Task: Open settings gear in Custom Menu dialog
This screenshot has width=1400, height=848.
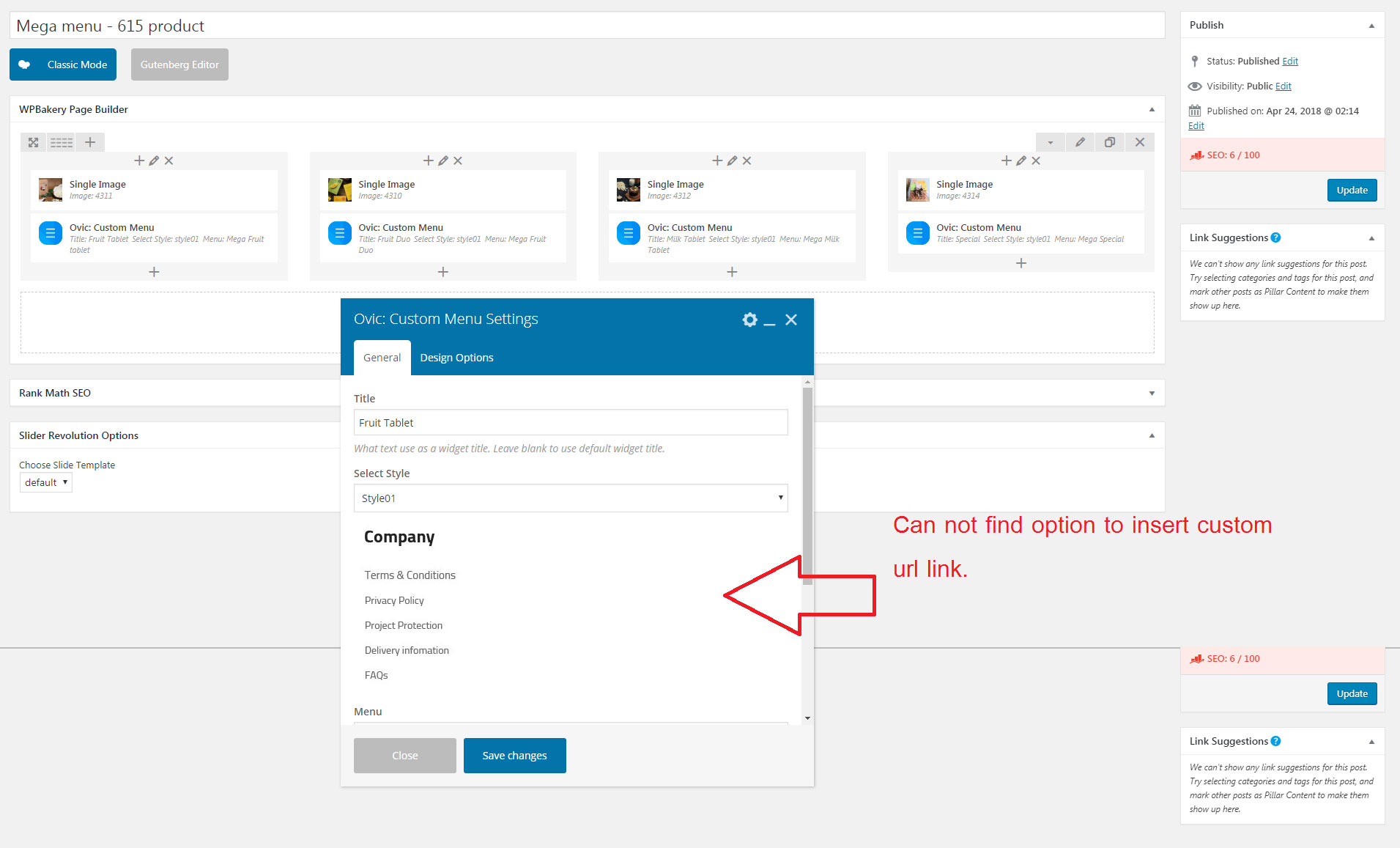Action: click(x=749, y=320)
